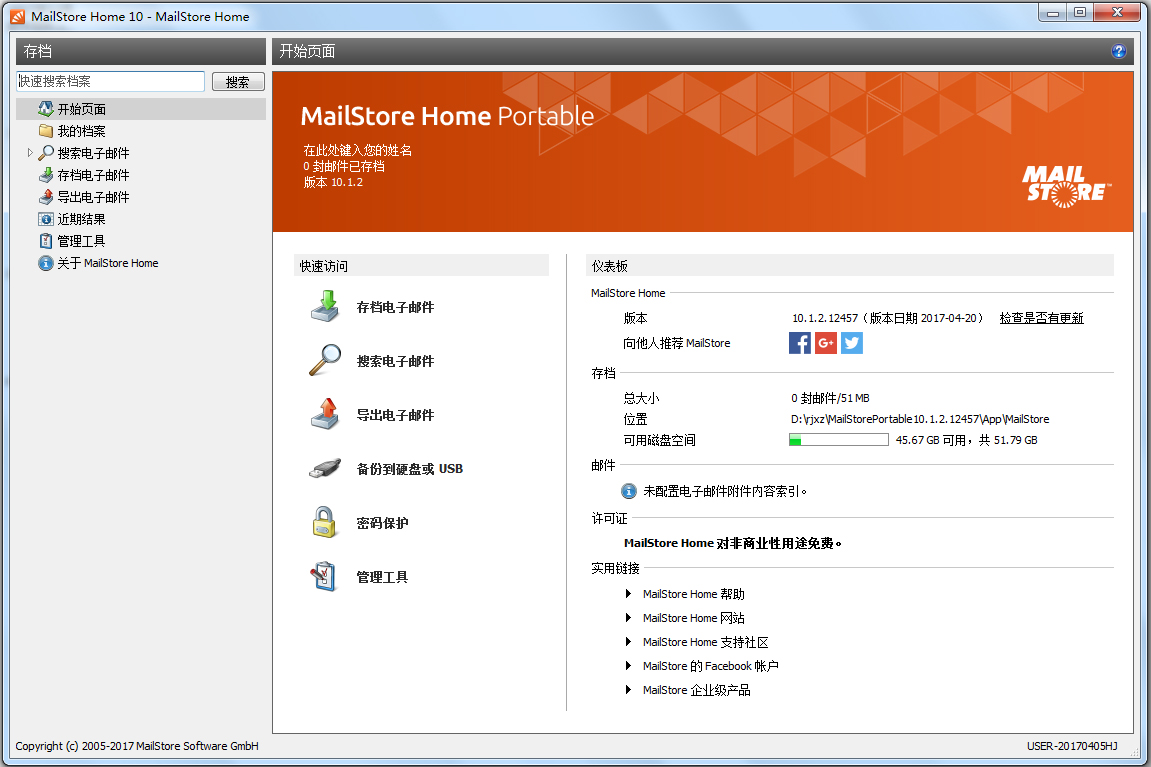Image resolution: width=1151 pixels, height=767 pixels.
Task: Open 关于 MailStore Home in the sidebar
Action: (x=107, y=263)
